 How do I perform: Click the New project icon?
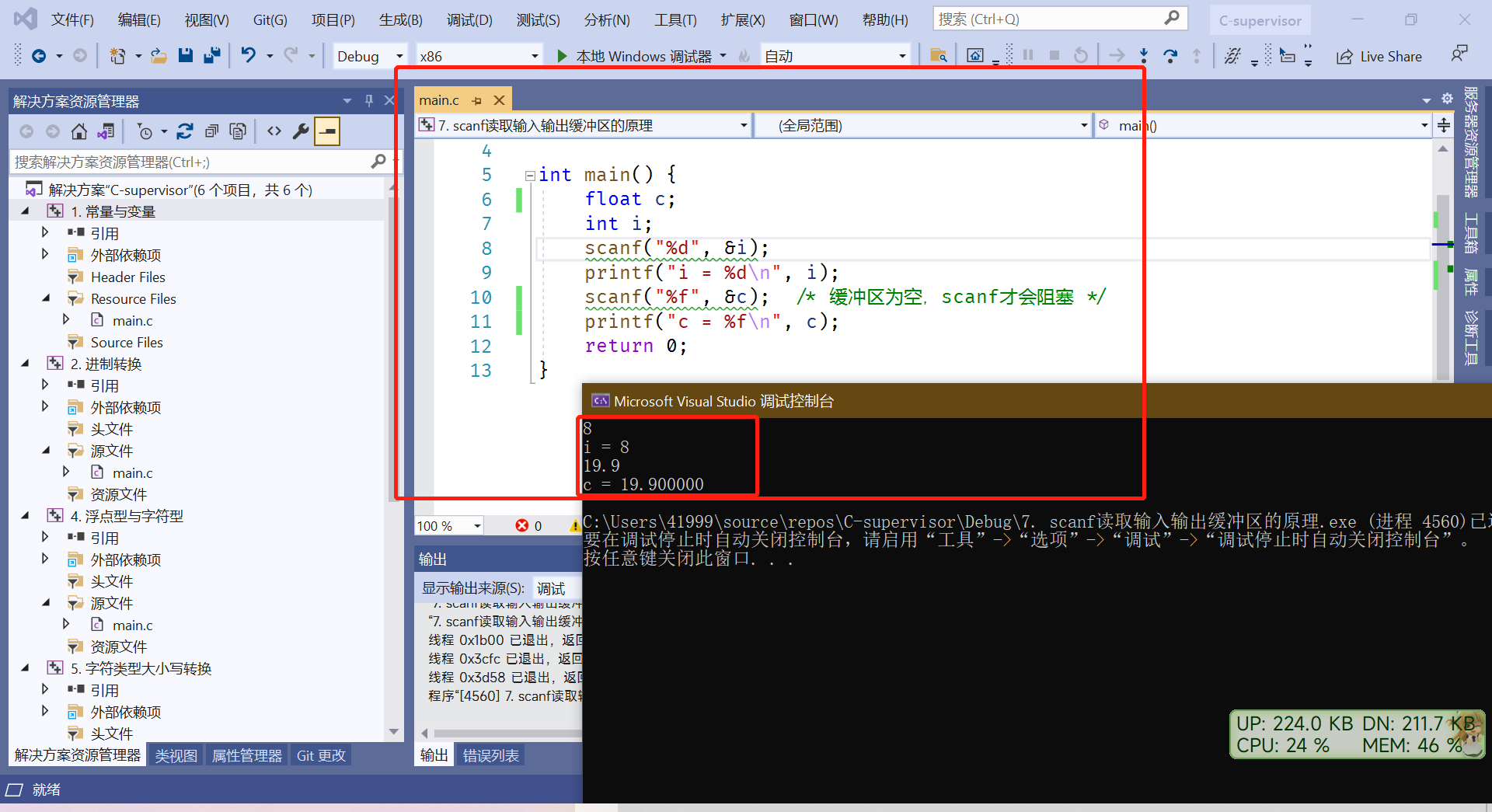pyautogui.click(x=117, y=56)
